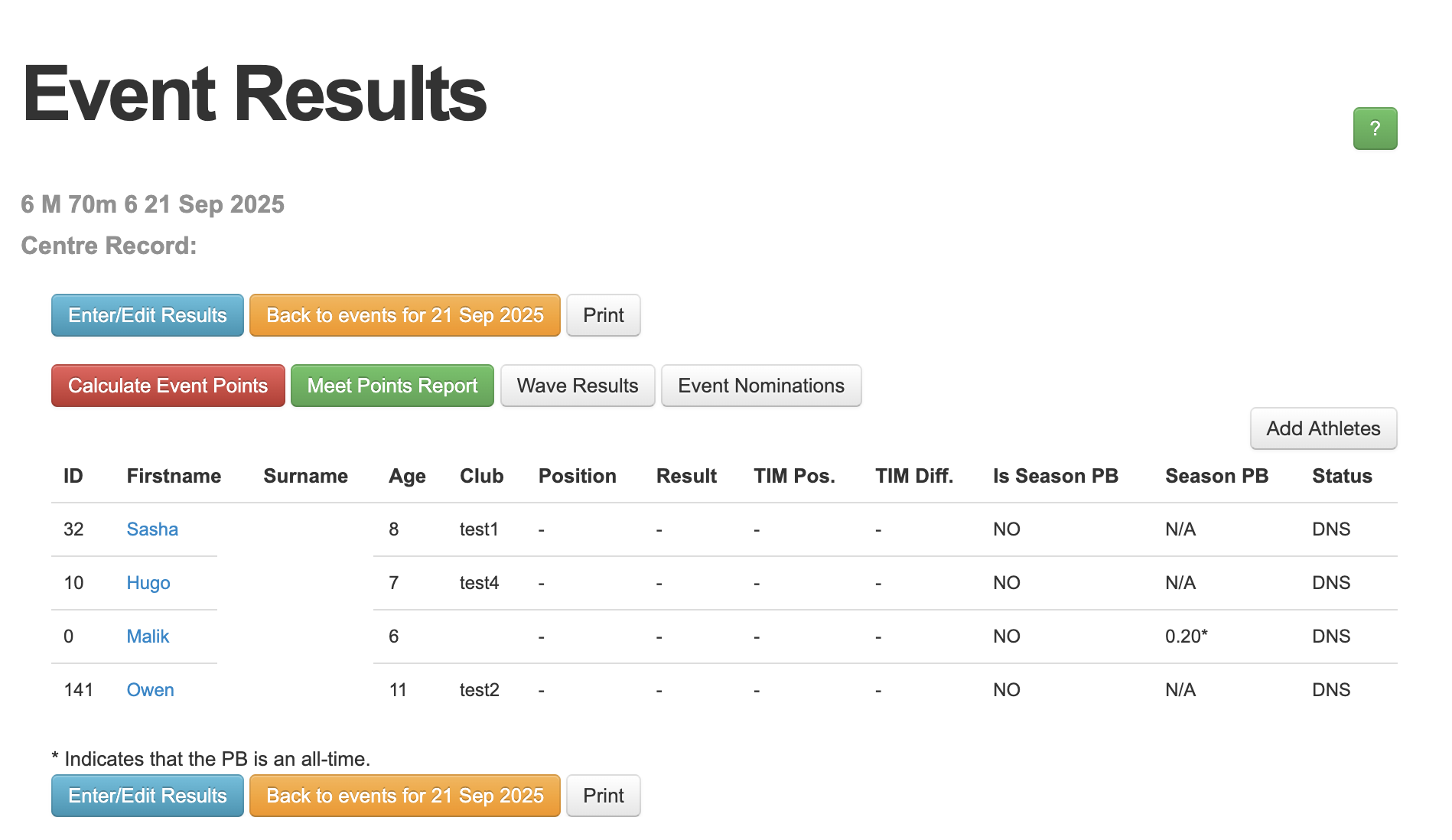Image resolution: width=1452 pixels, height=840 pixels.
Task: Go back to events for 21 Sep 2025 (top)
Action: click(x=405, y=315)
